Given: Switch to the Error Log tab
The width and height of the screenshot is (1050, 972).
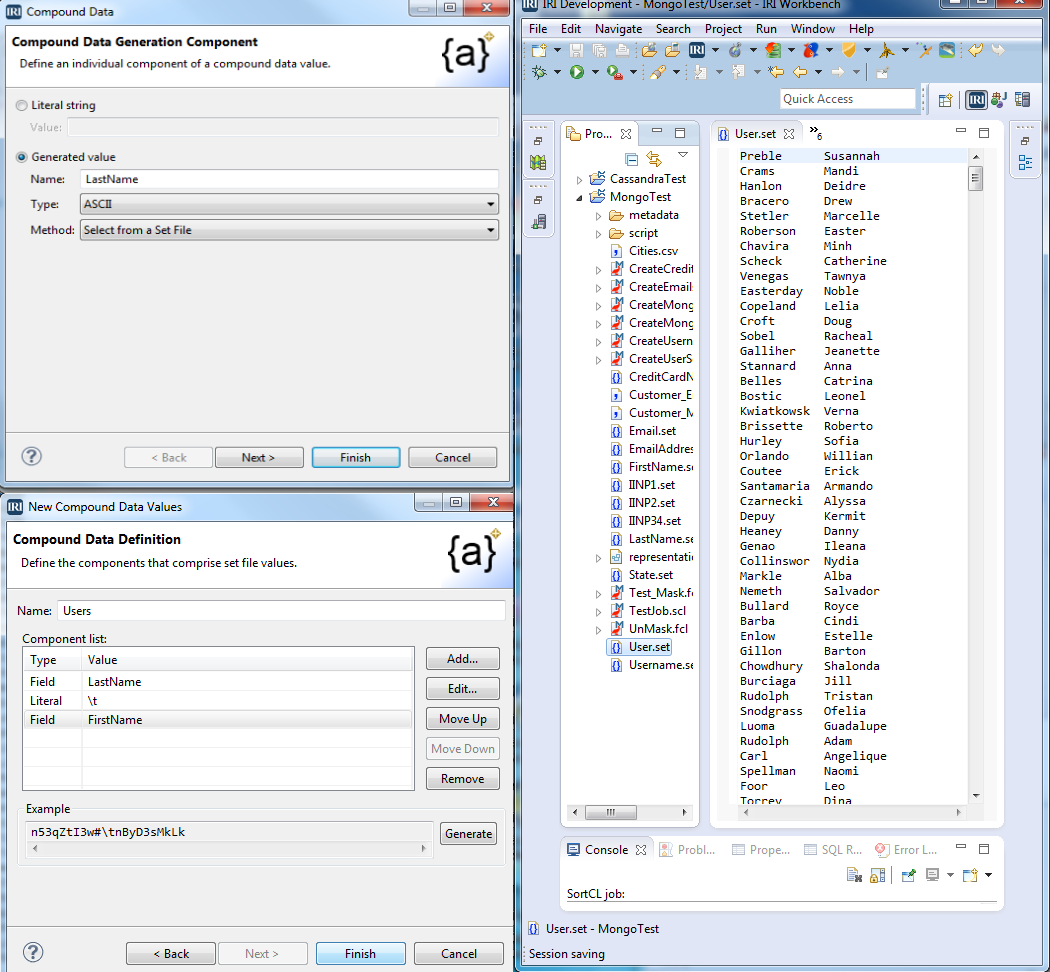Looking at the screenshot, I should [x=906, y=849].
